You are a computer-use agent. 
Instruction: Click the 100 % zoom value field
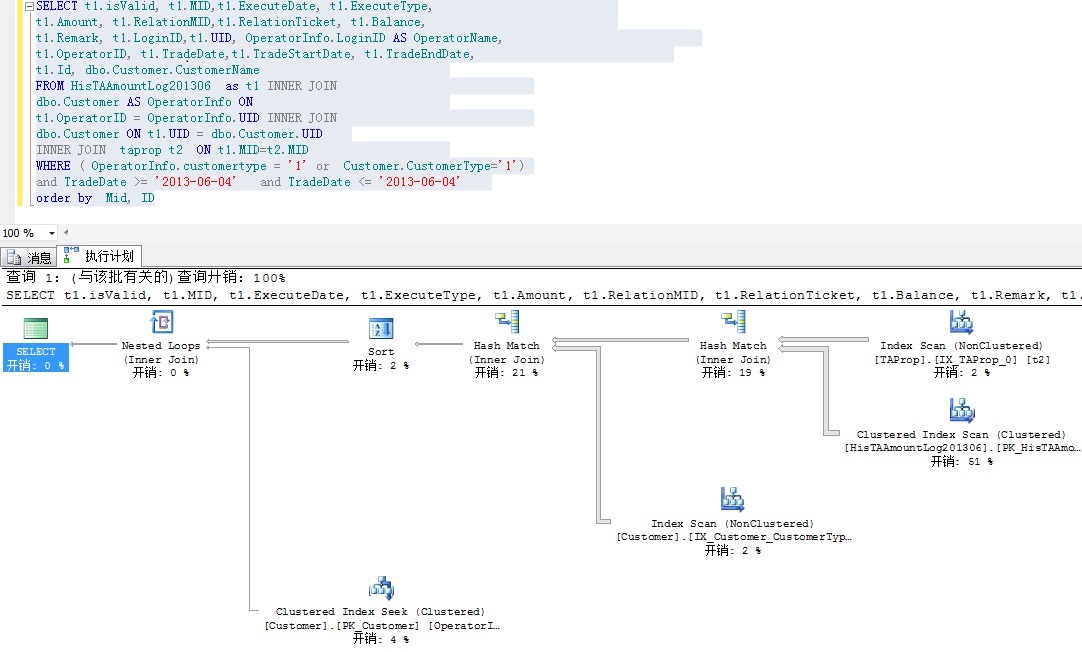20,233
